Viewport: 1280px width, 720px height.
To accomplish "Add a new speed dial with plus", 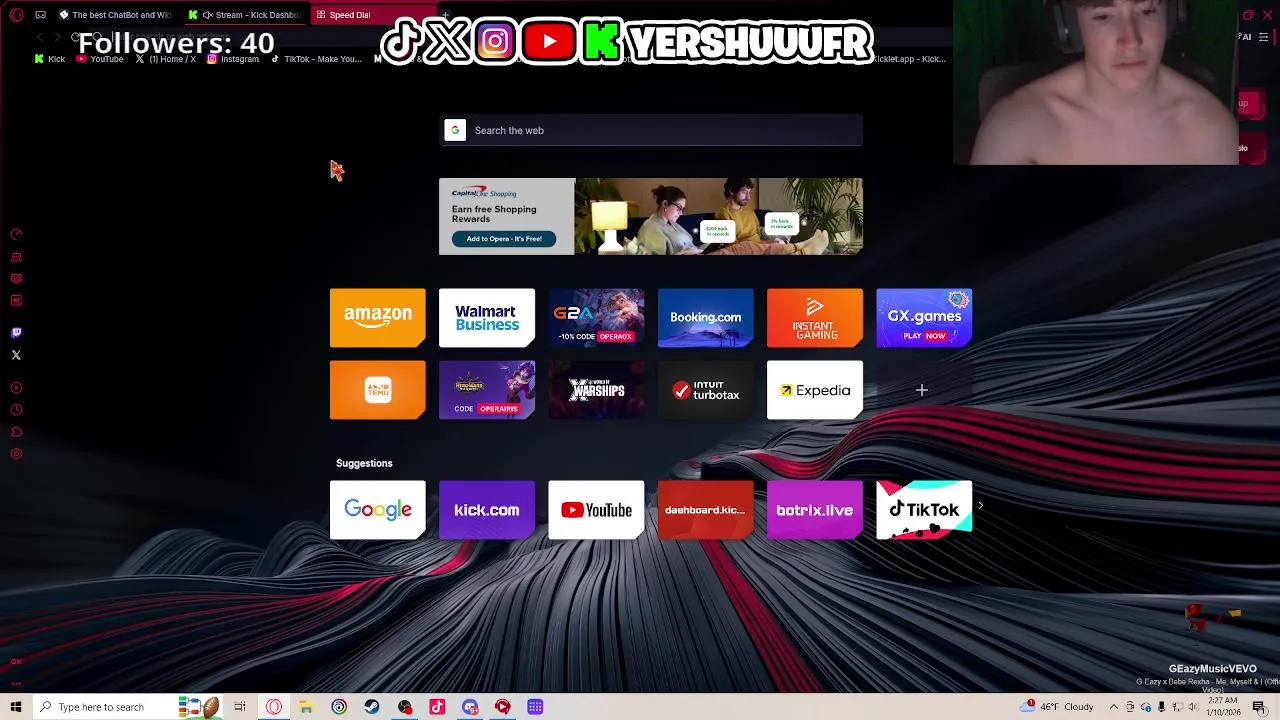I will 922,390.
